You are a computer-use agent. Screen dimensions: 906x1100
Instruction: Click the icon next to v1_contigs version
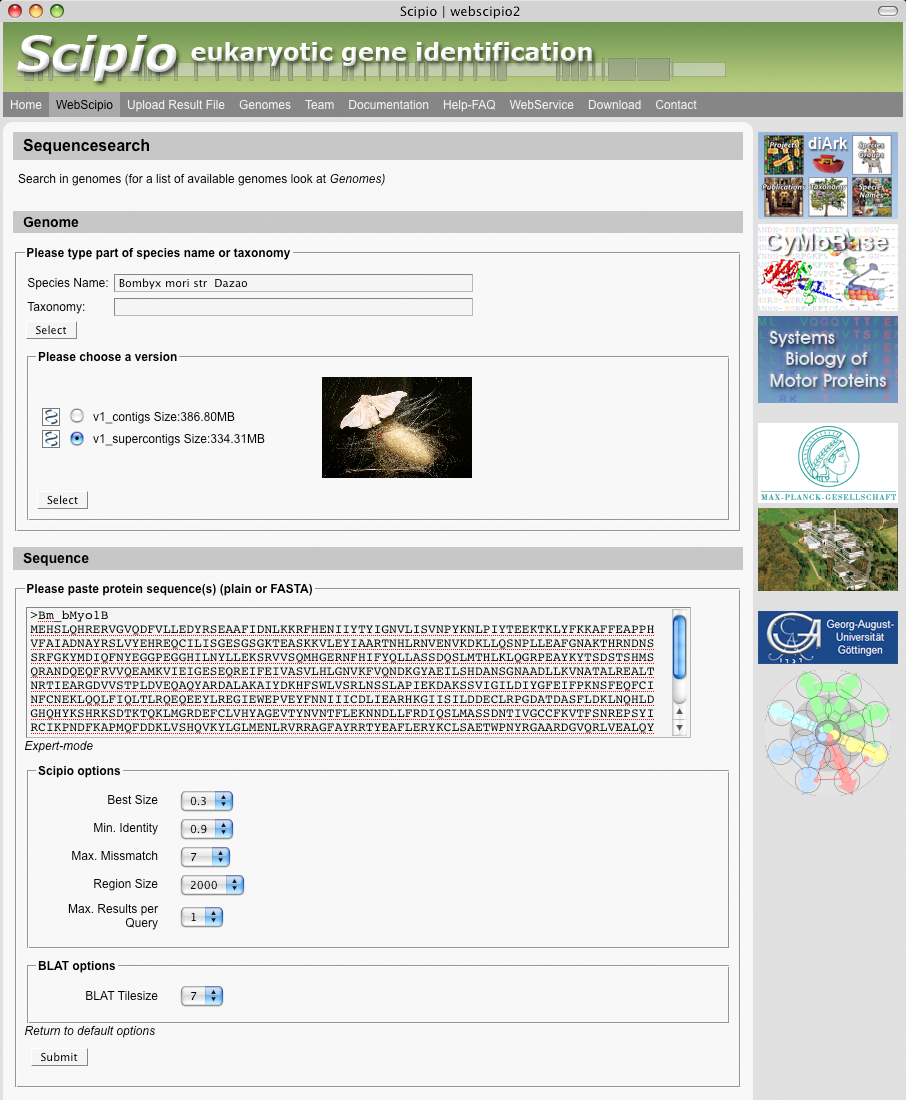51,417
